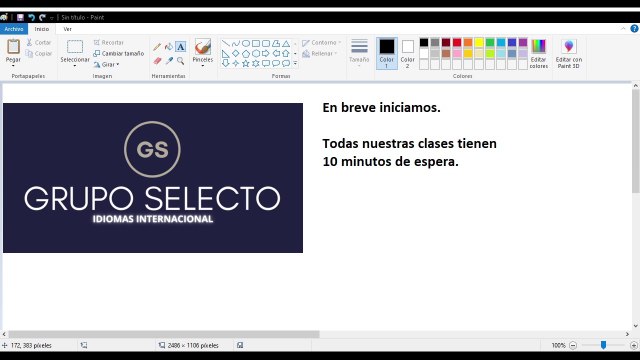Screen dimensions: 640x360
Task: Pick the black palette swatch
Action: pyautogui.click(x=424, y=42)
